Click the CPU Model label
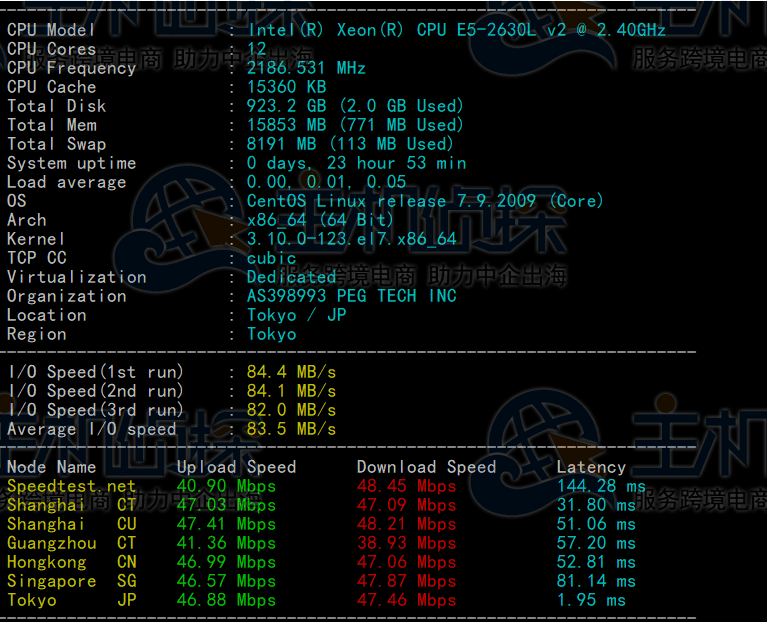Image resolution: width=767 pixels, height=622 pixels. coord(51,30)
